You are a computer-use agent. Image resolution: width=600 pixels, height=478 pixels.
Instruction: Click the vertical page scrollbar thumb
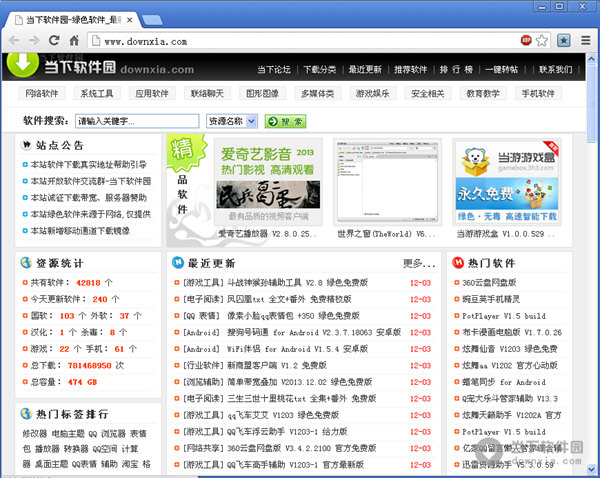tap(591, 103)
